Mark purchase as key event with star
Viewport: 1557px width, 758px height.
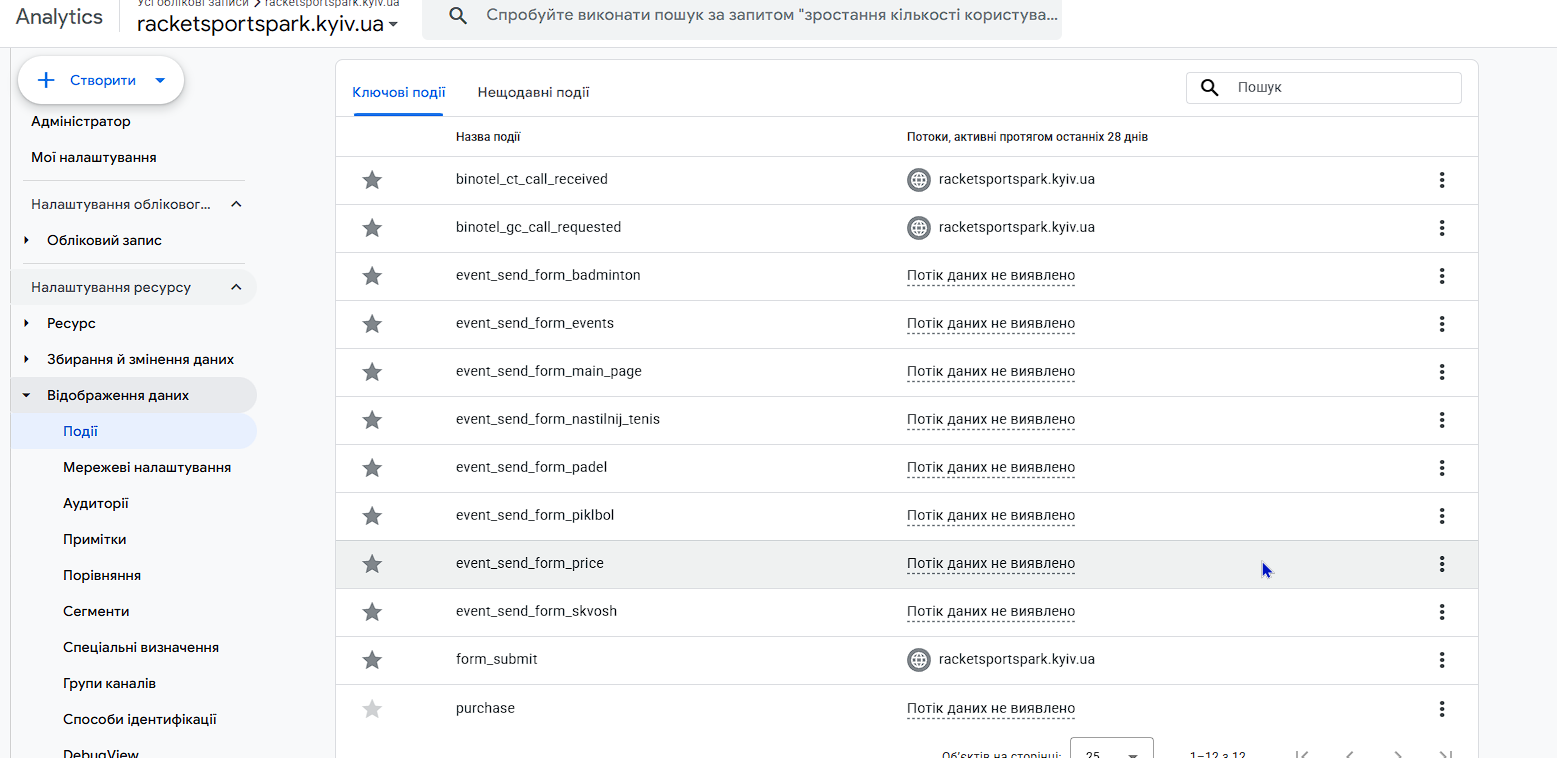[x=372, y=709]
